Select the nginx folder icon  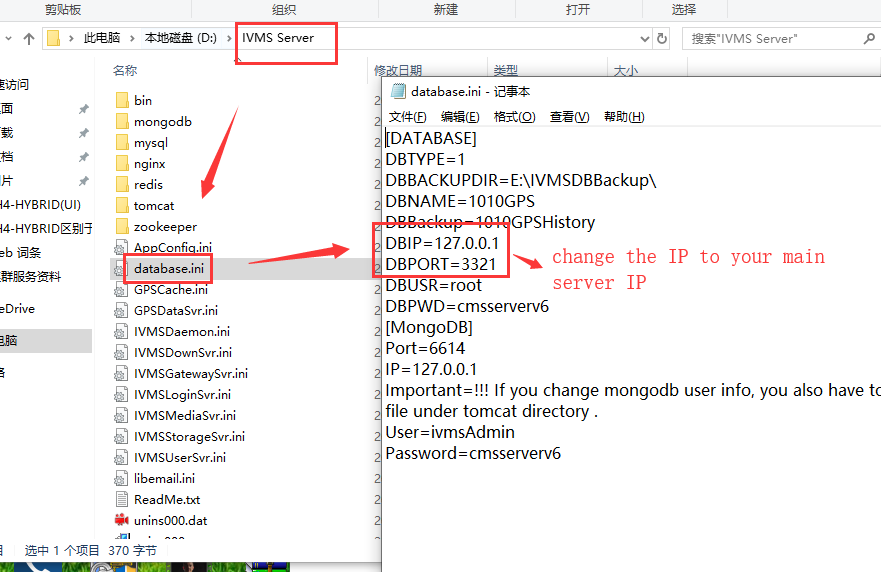(x=122, y=164)
